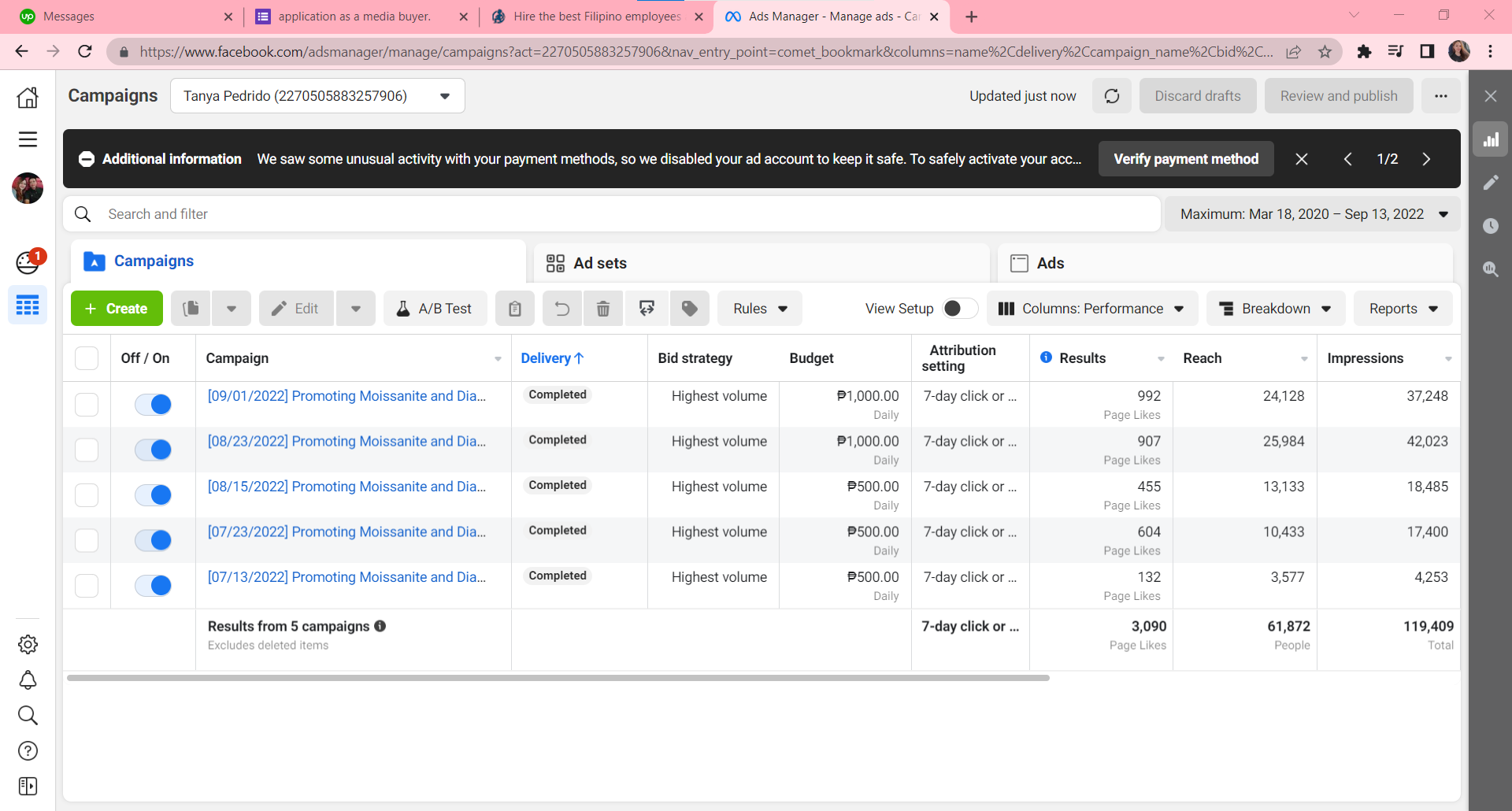Switch to the Ad sets tab
1512x811 pixels.
coord(762,263)
